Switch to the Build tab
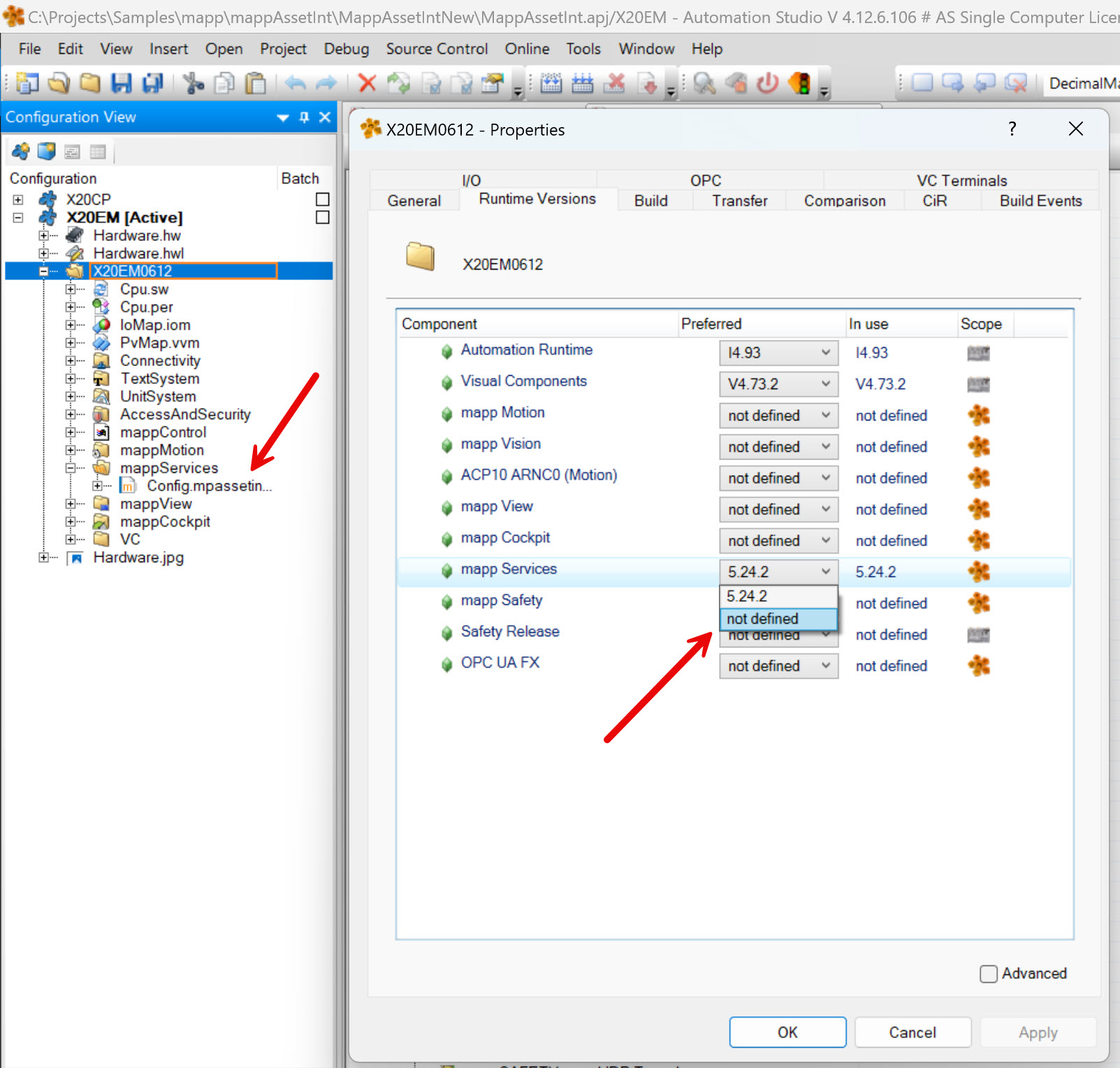 pos(650,200)
